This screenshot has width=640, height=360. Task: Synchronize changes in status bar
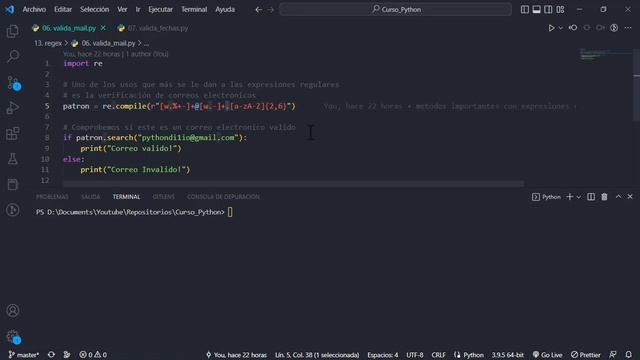51,355
